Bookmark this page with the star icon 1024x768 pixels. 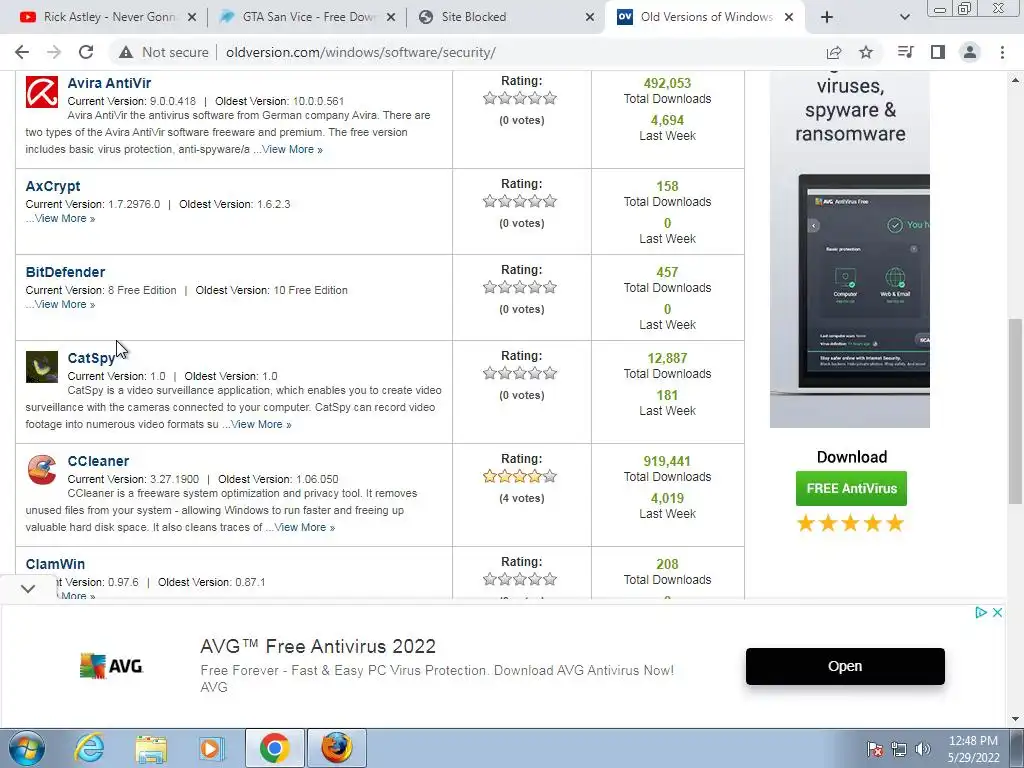(866, 52)
